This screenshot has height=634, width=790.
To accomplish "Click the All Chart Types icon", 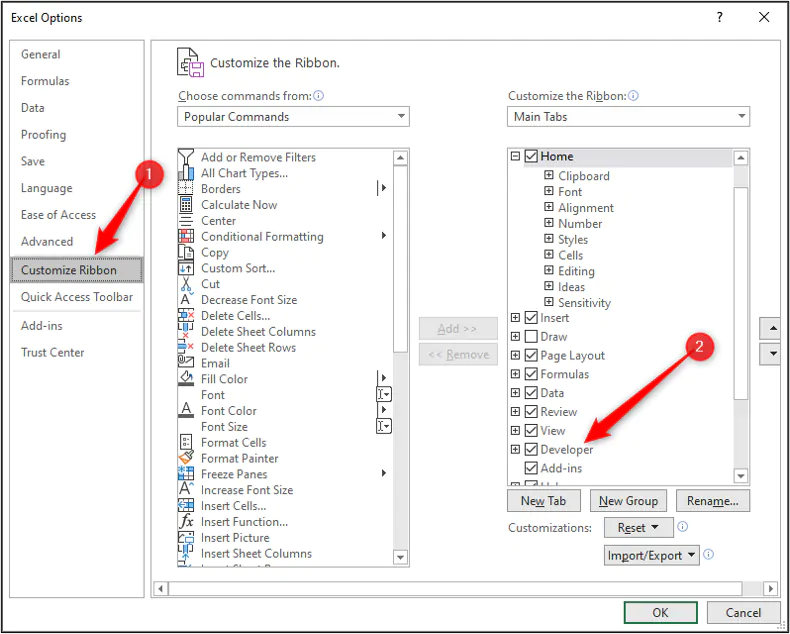I will tap(186, 173).
